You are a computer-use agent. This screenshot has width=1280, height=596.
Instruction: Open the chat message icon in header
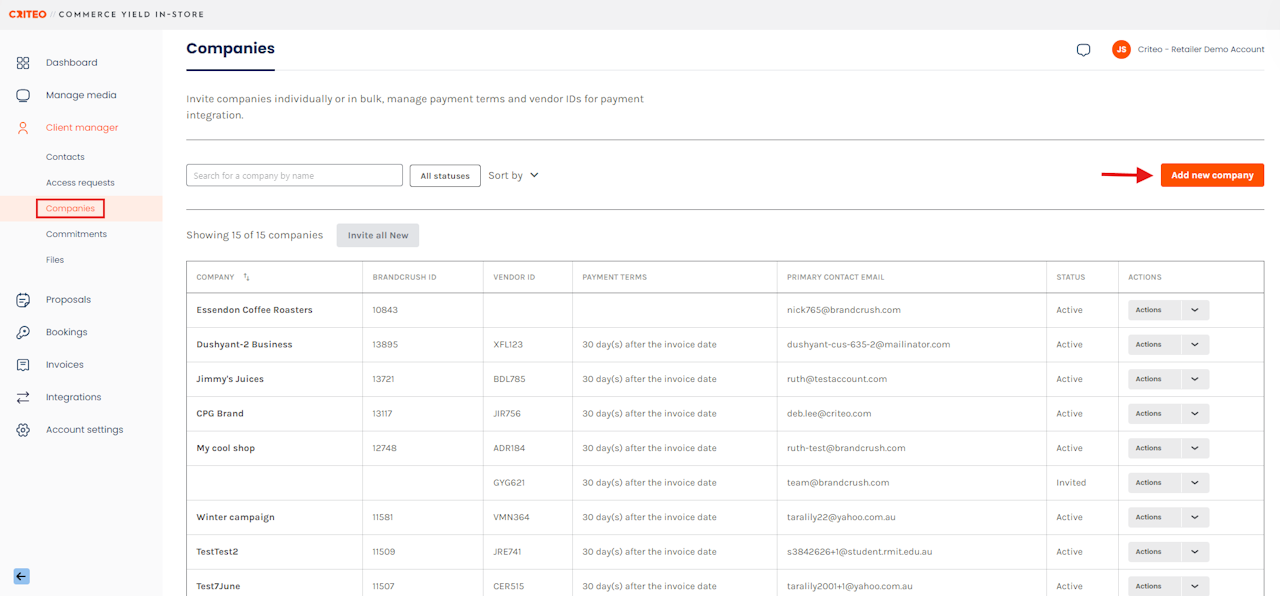pos(1083,50)
